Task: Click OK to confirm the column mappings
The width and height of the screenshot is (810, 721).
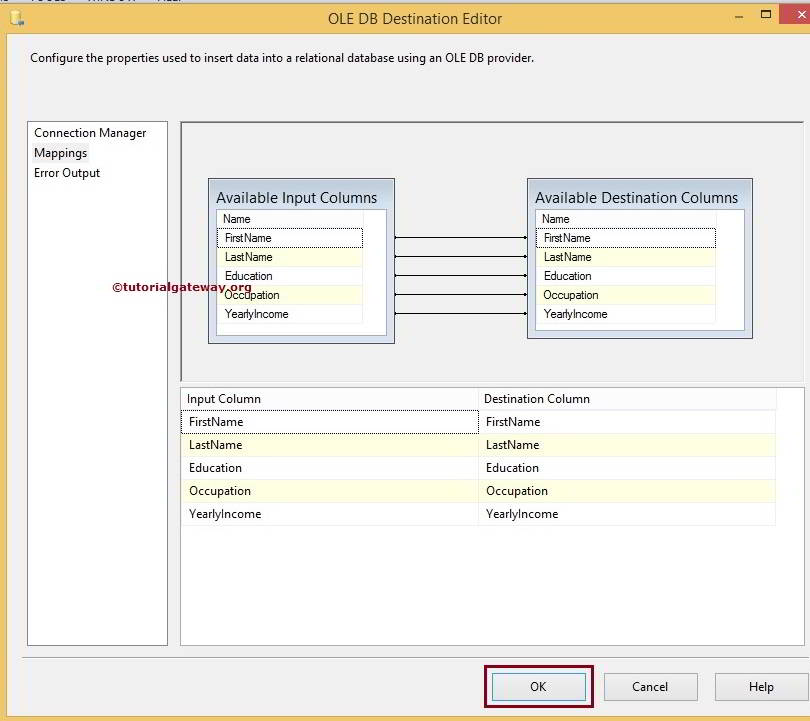Action: [538, 687]
